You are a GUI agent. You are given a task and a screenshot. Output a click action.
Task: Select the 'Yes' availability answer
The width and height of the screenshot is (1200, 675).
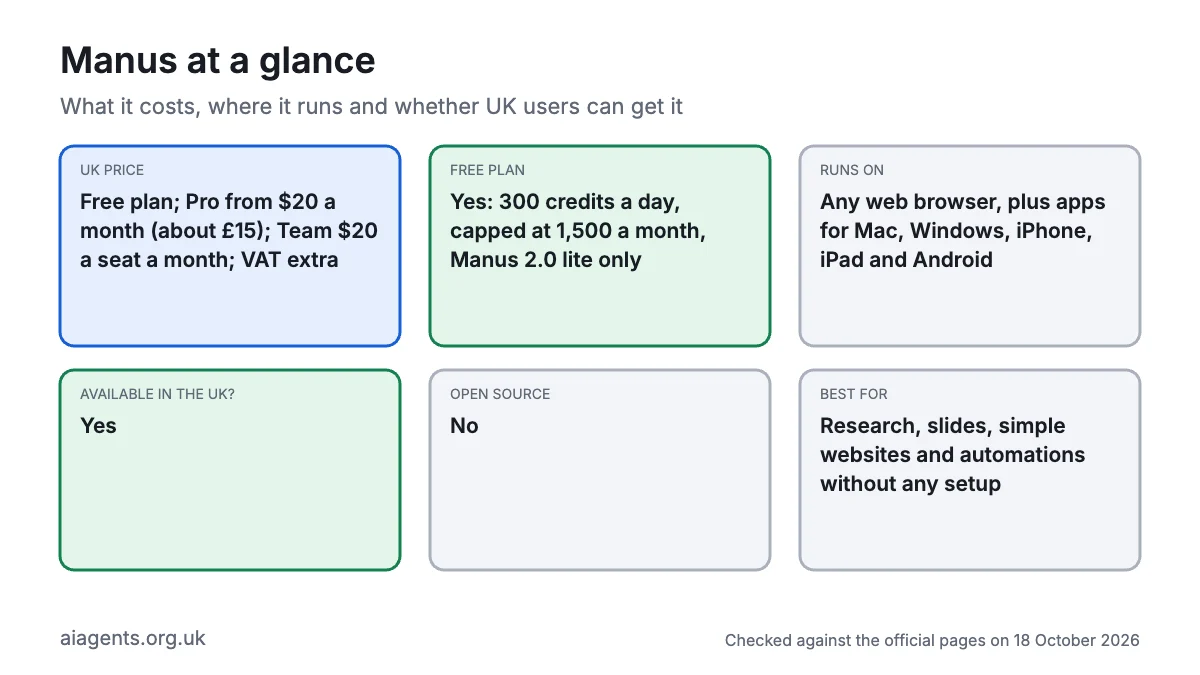(x=98, y=426)
